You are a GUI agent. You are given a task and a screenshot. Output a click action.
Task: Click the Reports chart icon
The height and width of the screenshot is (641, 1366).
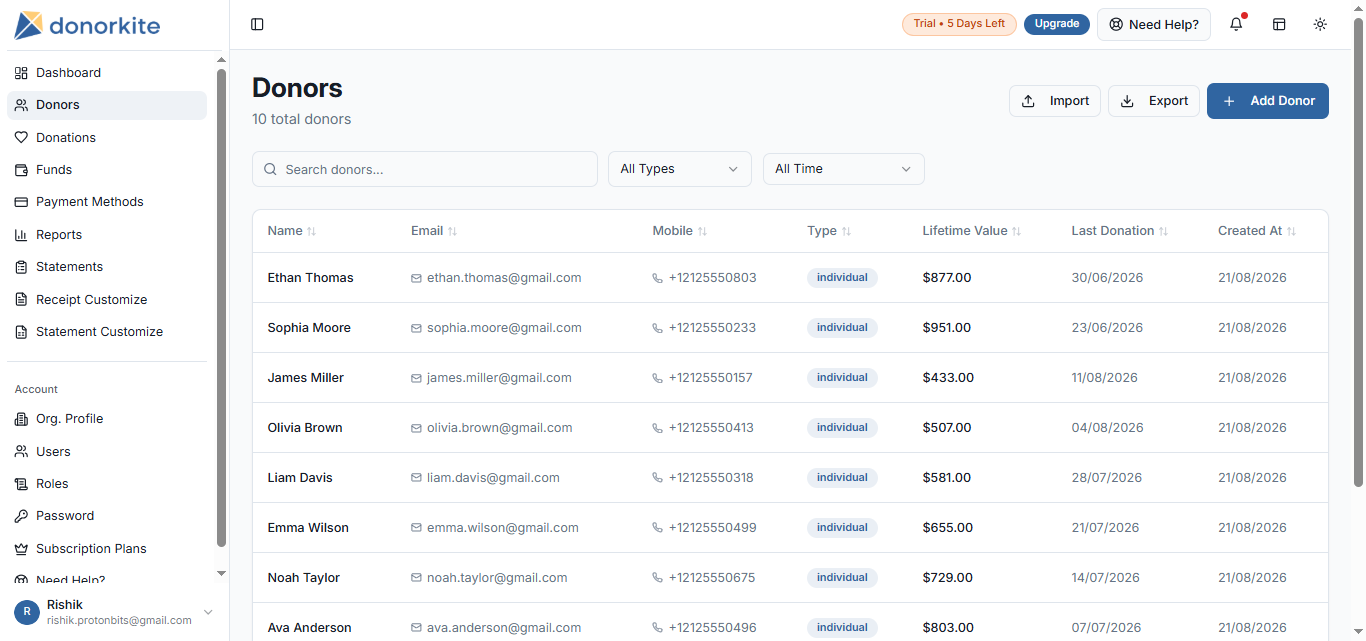click(x=21, y=235)
